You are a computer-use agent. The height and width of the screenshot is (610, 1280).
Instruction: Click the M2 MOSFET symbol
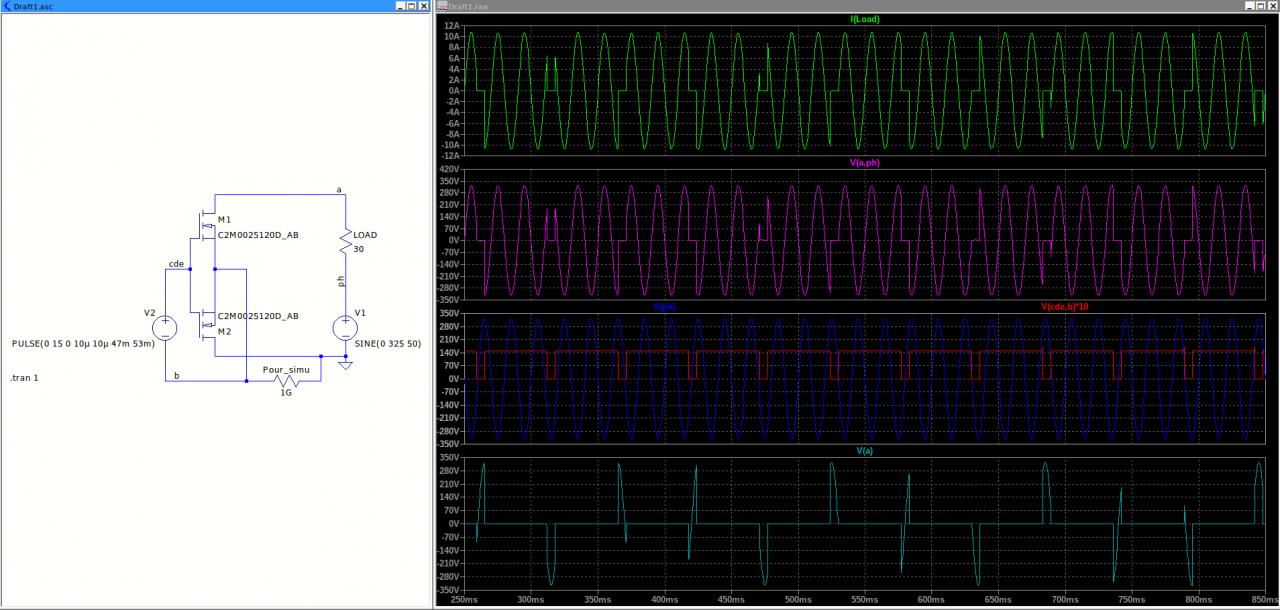[206, 323]
